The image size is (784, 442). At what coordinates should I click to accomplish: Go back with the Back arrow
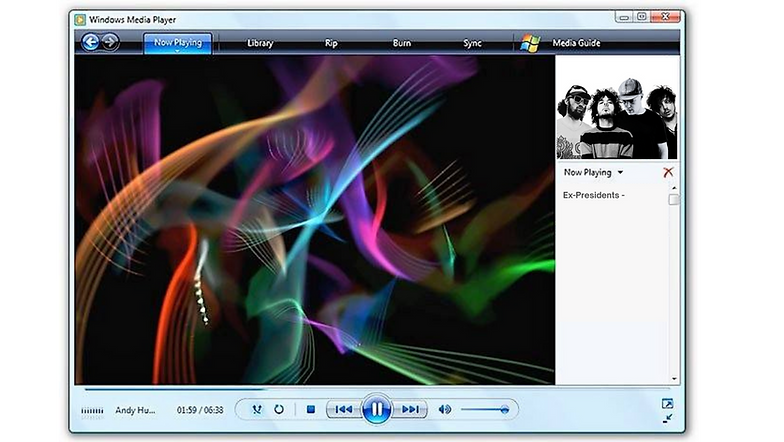coord(90,42)
